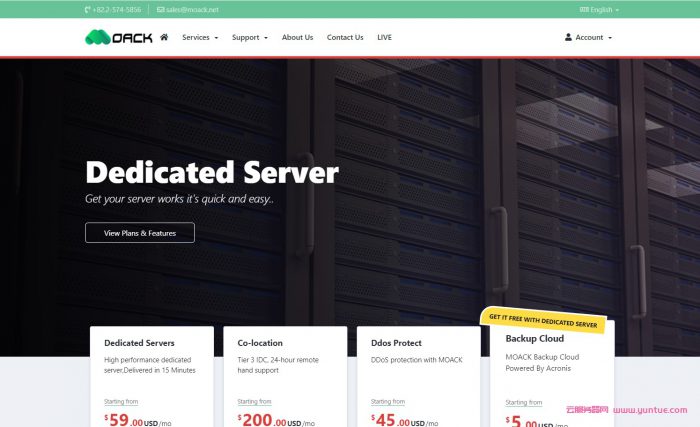The width and height of the screenshot is (700, 427).
Task: Email sales@moack.net link
Action: pyautogui.click(x=192, y=9)
